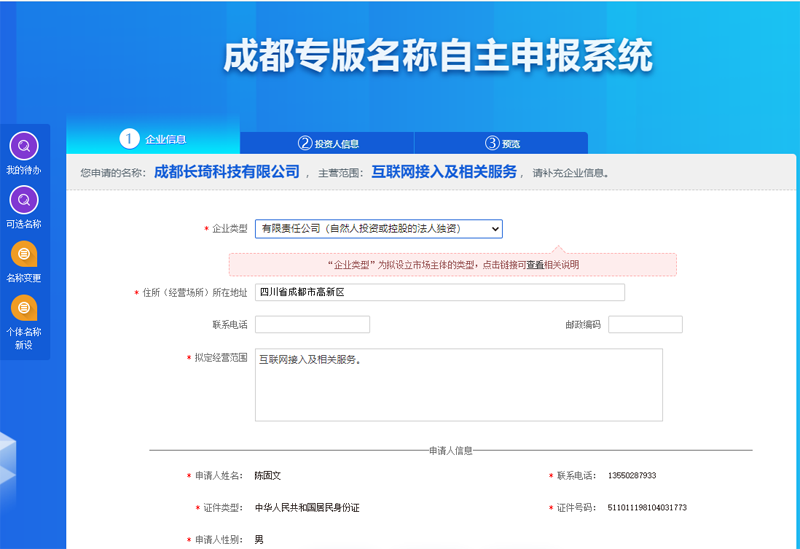Click the step 2 circle icon
Viewport: 800px width, 549px height.
pos(305,143)
